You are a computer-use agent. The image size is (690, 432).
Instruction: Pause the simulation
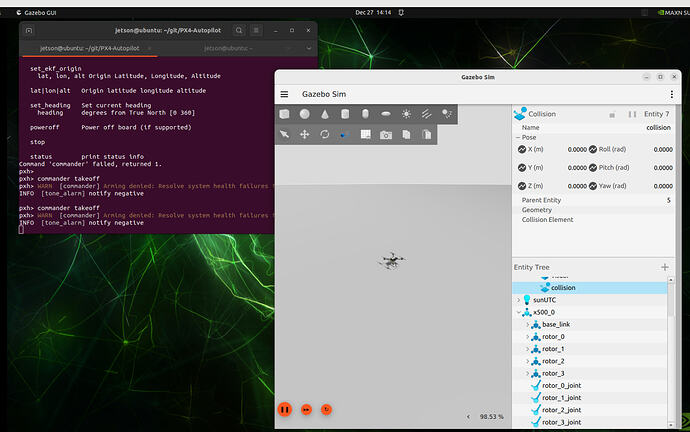[x=285, y=409]
